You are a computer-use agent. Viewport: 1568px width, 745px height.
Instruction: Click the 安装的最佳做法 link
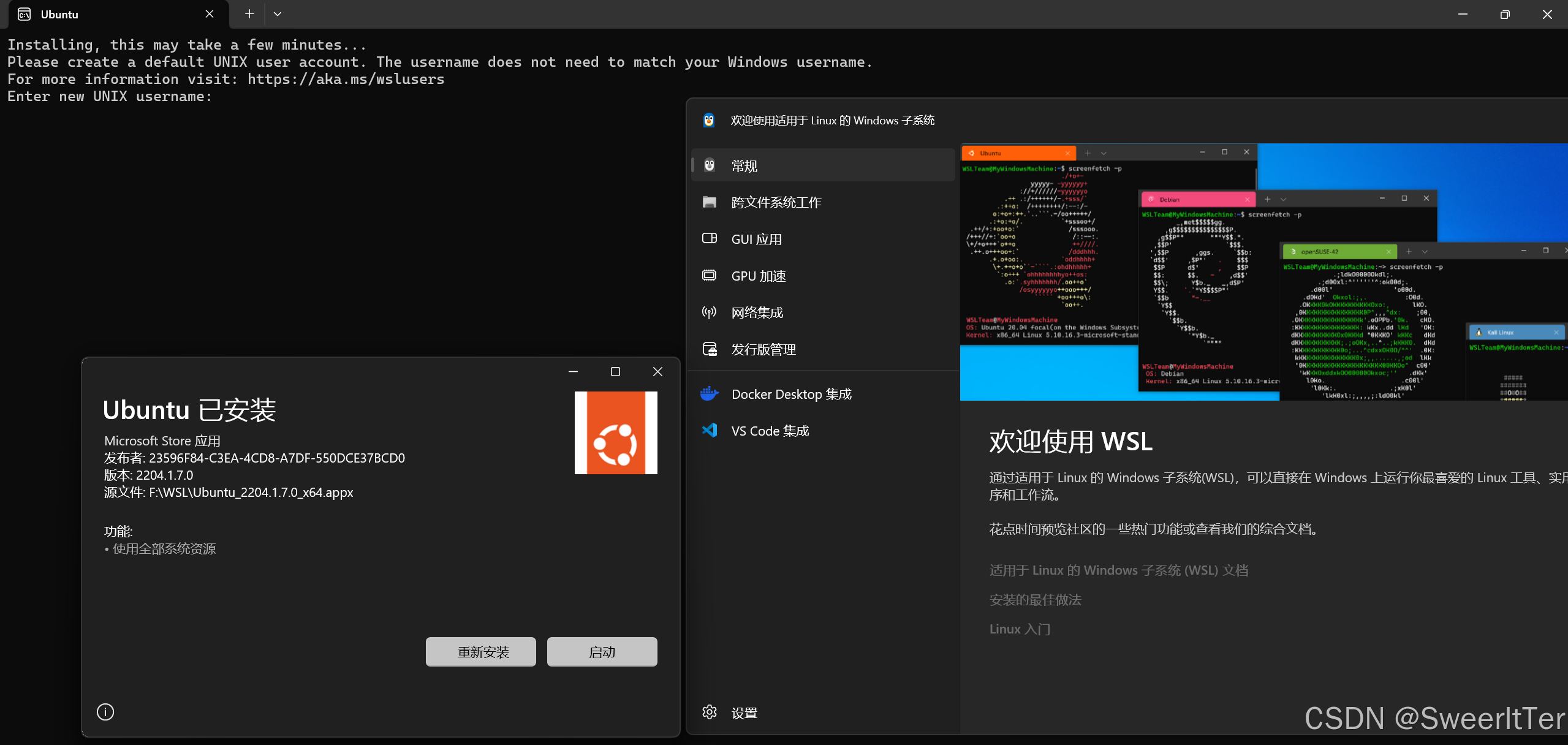(x=1034, y=599)
